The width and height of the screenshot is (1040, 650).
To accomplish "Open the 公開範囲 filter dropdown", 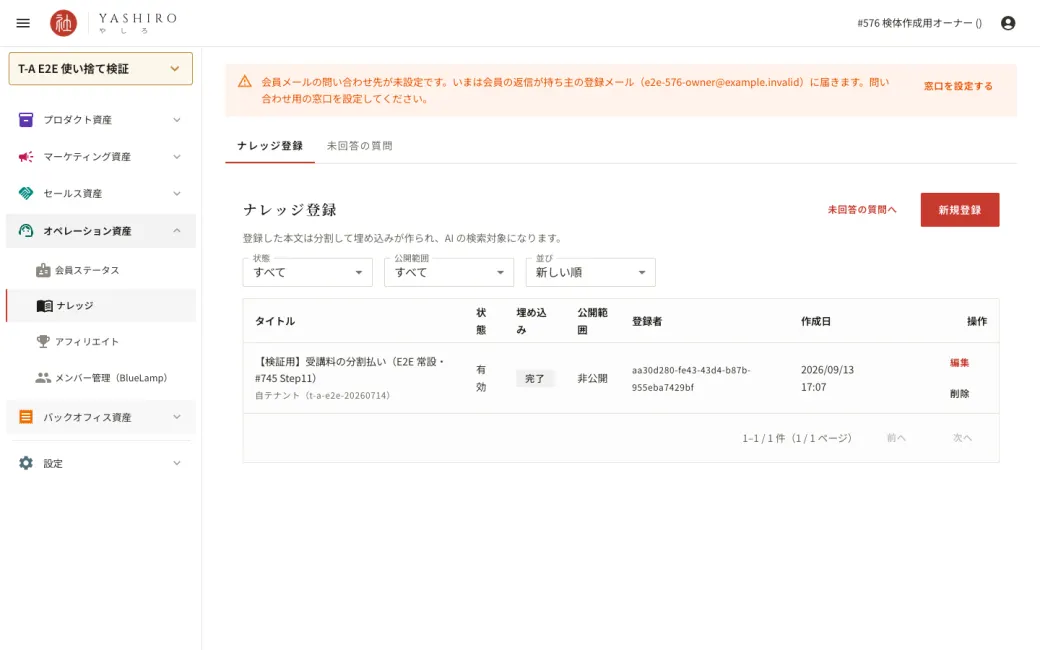I will coord(449,273).
